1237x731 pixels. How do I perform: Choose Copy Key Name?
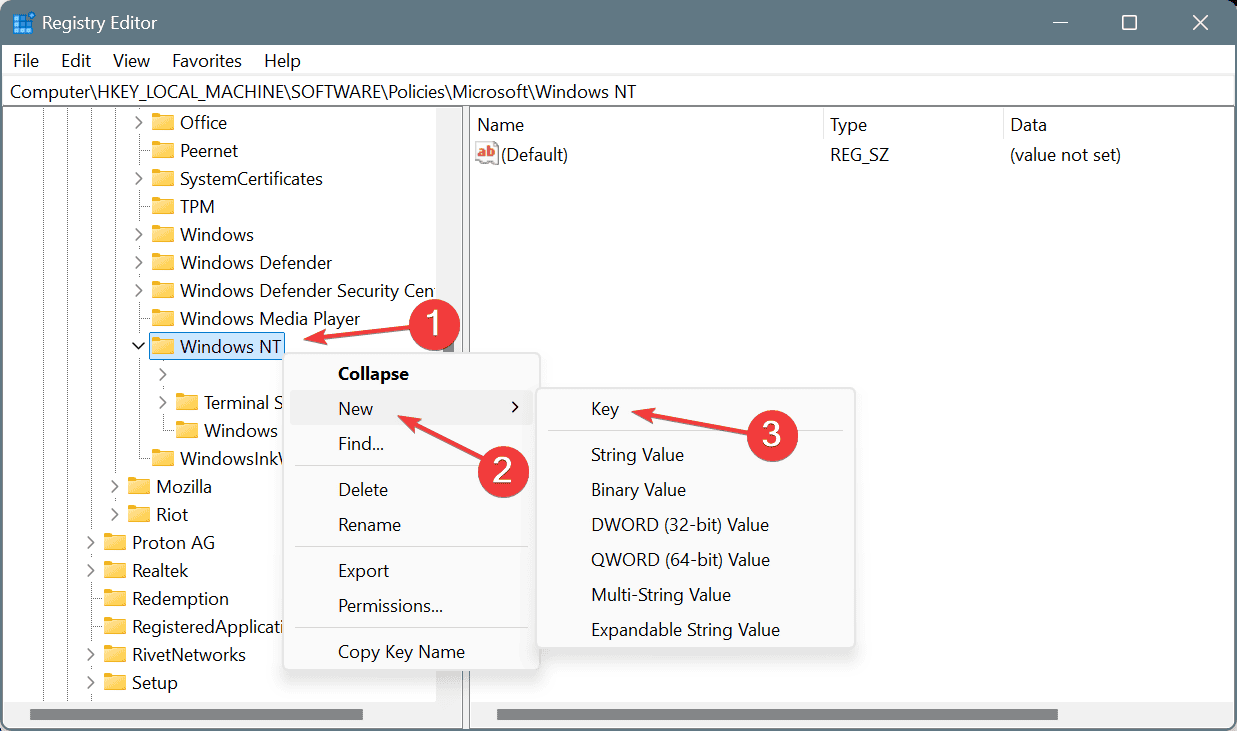point(411,651)
